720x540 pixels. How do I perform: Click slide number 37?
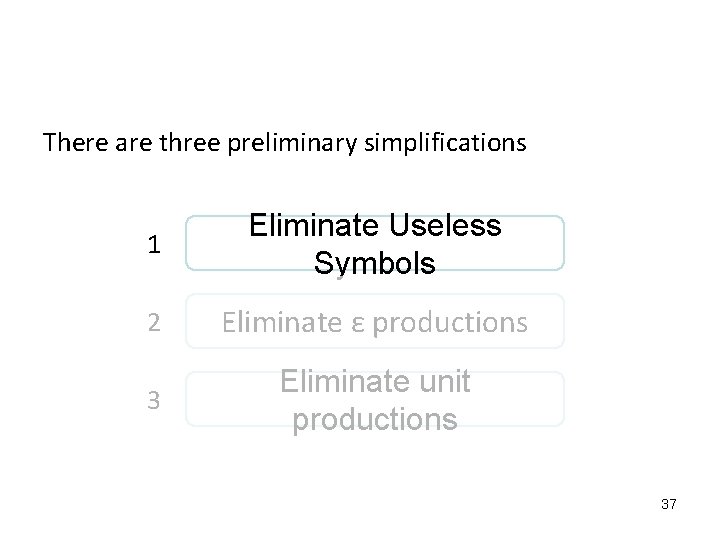(669, 505)
